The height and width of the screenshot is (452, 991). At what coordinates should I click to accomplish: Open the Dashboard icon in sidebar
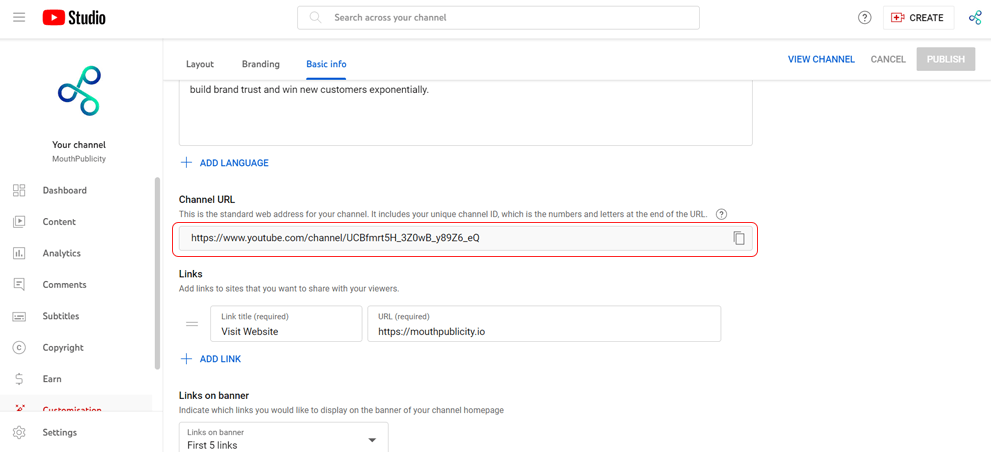click(19, 190)
